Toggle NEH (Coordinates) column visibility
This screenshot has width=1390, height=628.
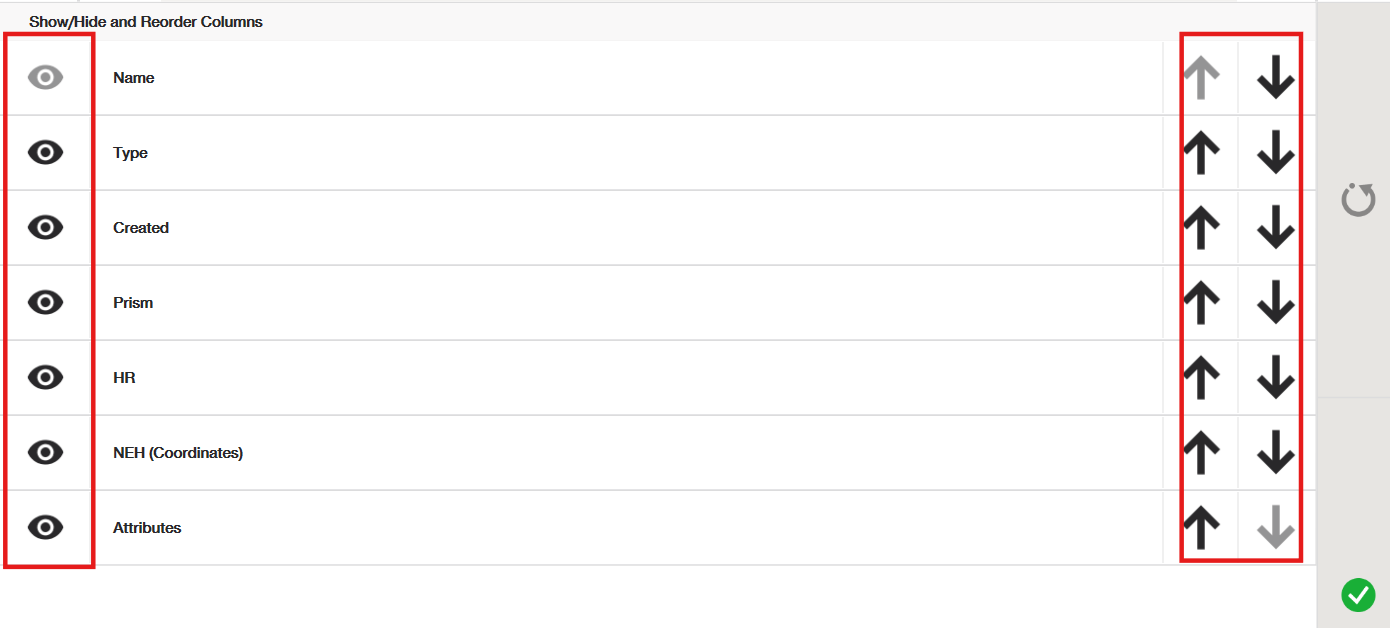46,452
